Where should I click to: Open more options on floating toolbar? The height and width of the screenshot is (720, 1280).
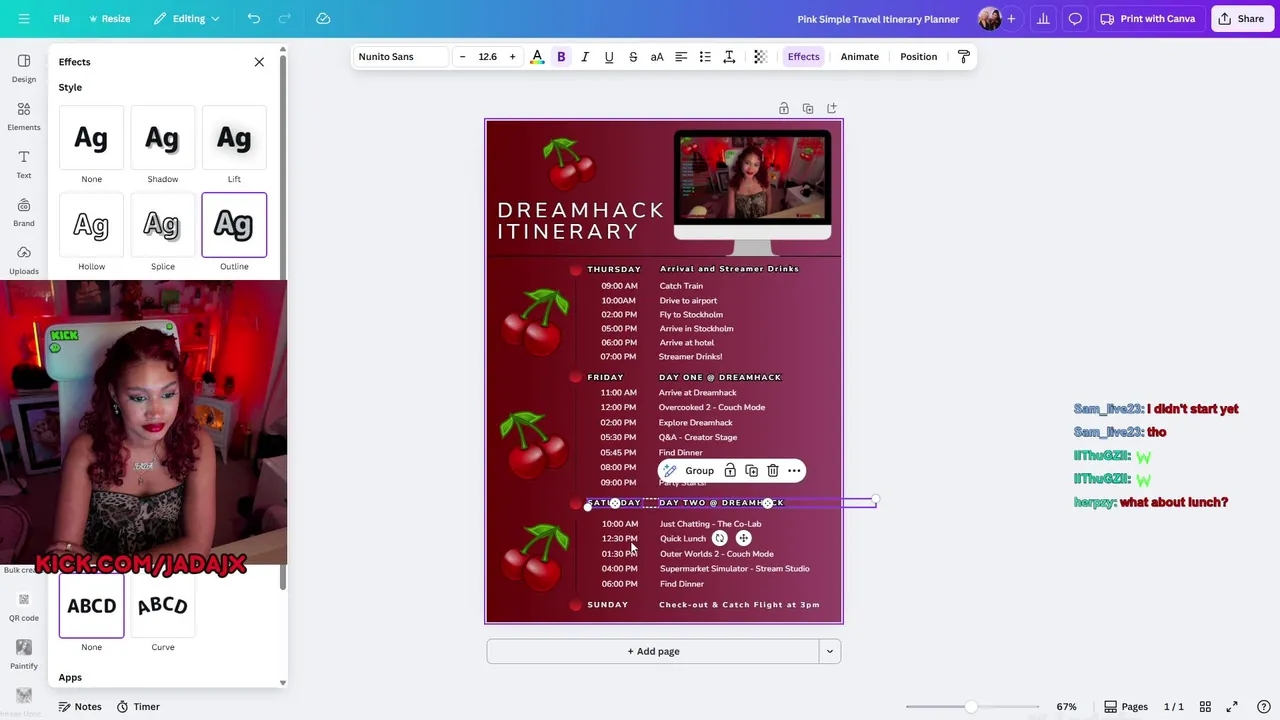coord(794,471)
